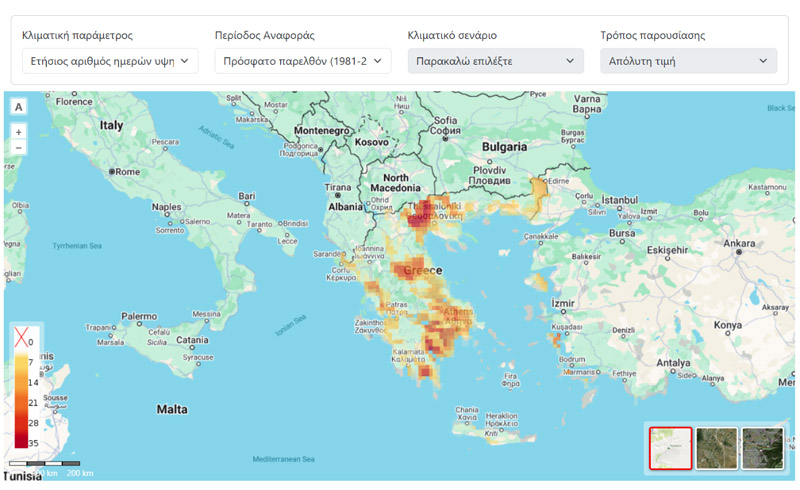Screen dimensions: 800x490
Task: Switch to the satellite basemap thumbnail
Action: coord(716,448)
